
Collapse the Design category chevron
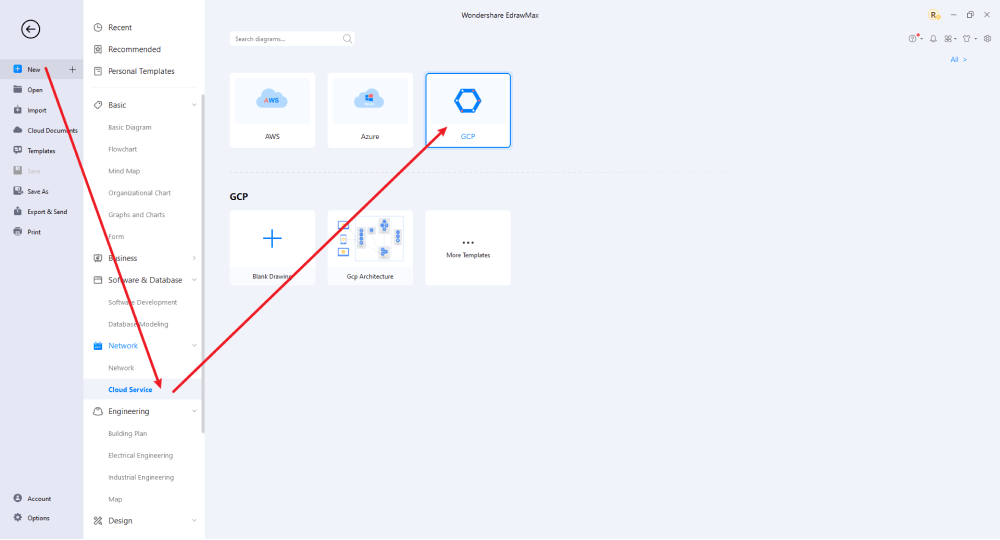[194, 521]
